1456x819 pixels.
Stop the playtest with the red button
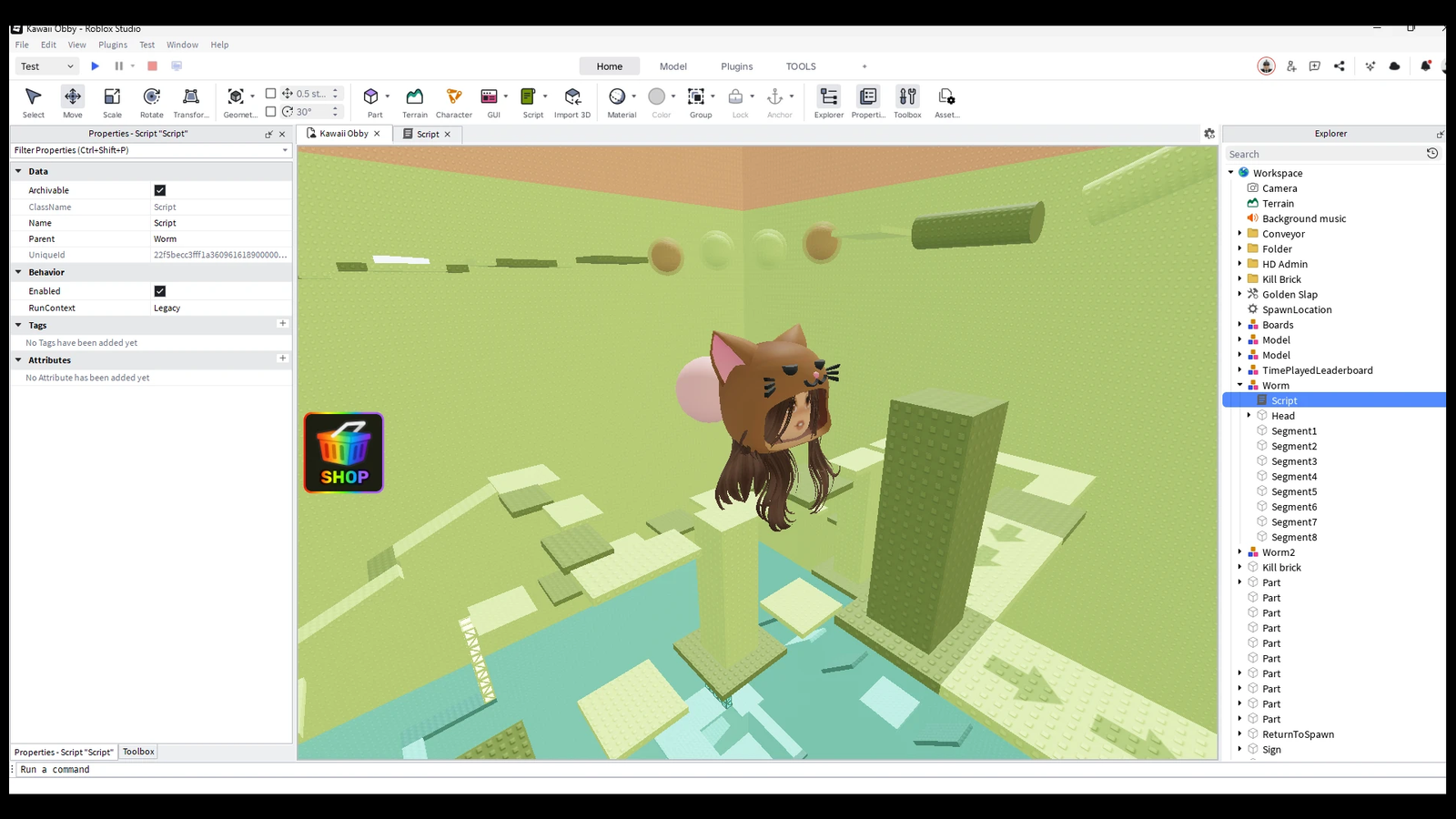(152, 66)
